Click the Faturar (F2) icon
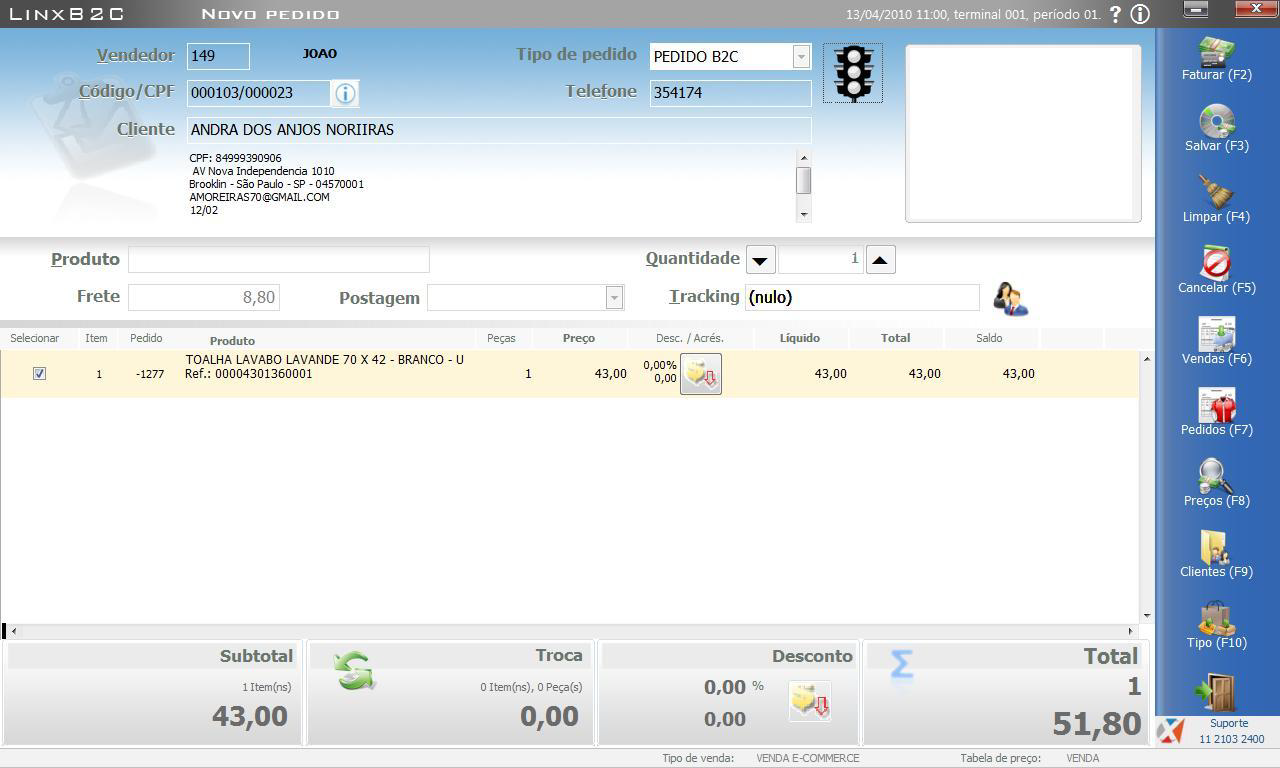 click(x=1216, y=51)
